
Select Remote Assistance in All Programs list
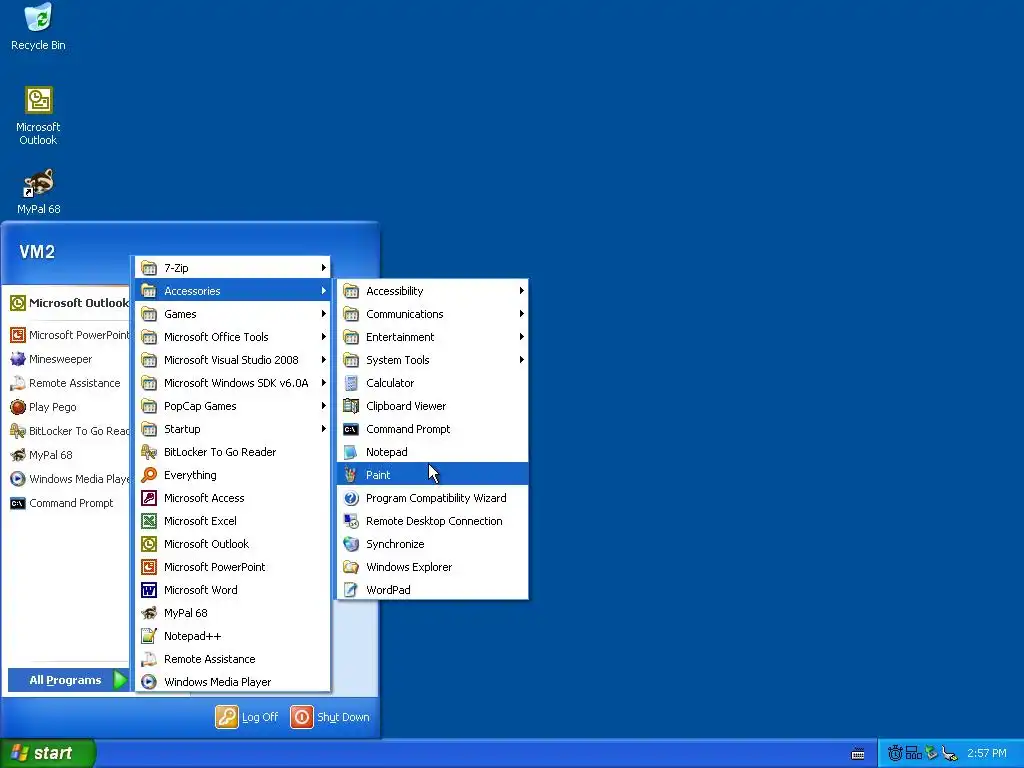click(232, 659)
